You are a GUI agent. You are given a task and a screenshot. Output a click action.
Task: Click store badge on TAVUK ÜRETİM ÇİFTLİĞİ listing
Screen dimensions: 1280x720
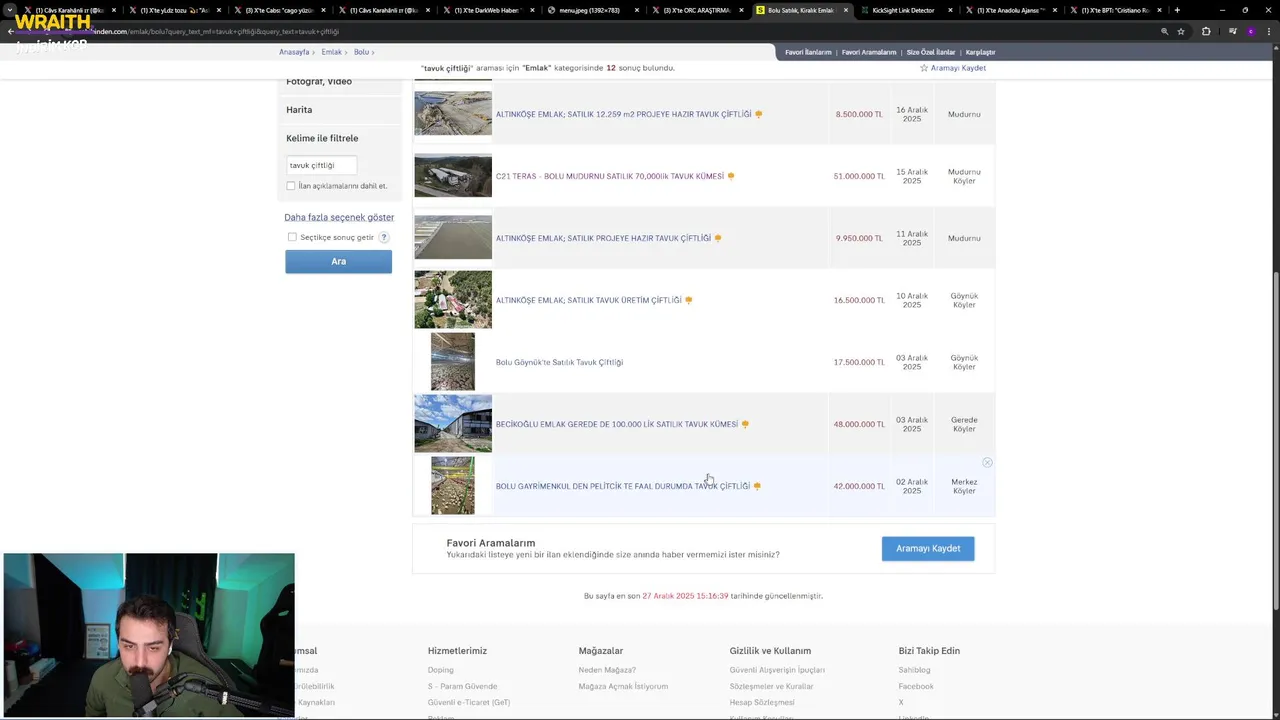(688, 300)
